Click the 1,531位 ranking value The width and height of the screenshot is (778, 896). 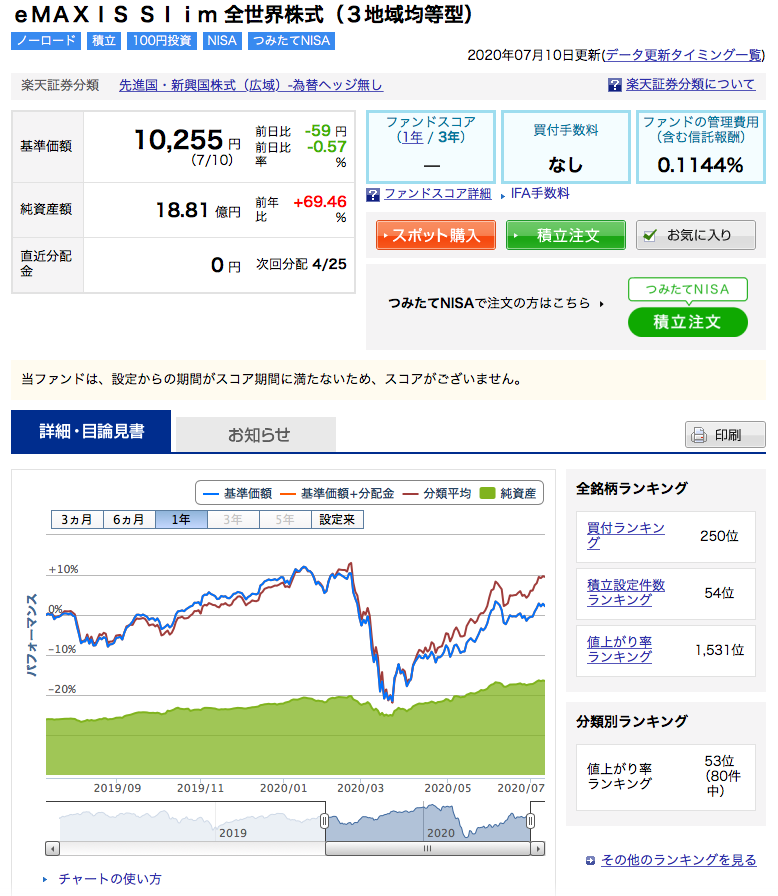[x=719, y=650]
